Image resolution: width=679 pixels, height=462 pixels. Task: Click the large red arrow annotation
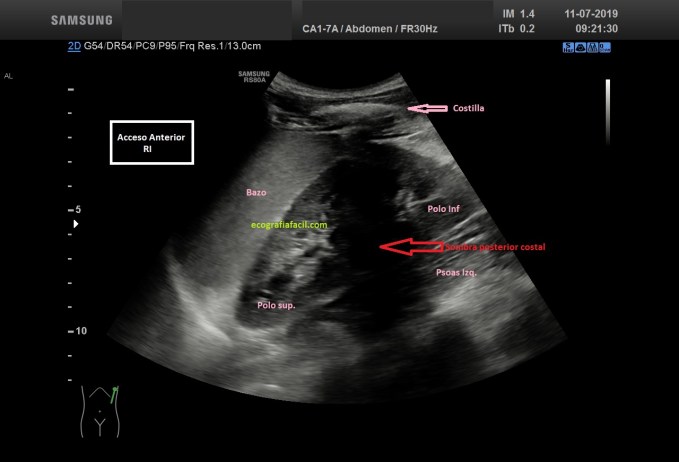click(x=410, y=246)
